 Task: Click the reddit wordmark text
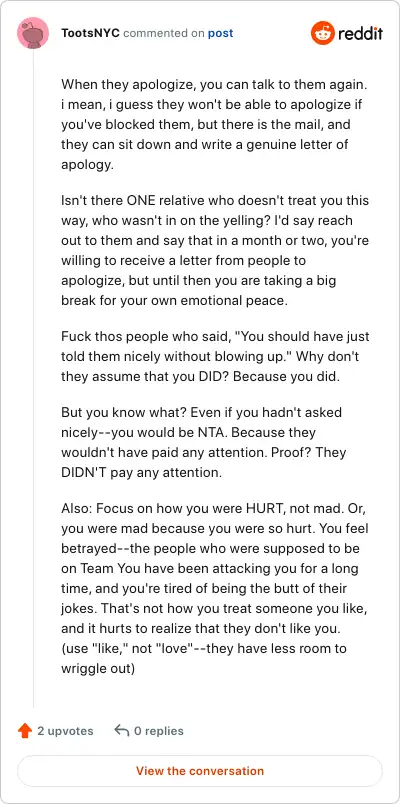[360, 34]
